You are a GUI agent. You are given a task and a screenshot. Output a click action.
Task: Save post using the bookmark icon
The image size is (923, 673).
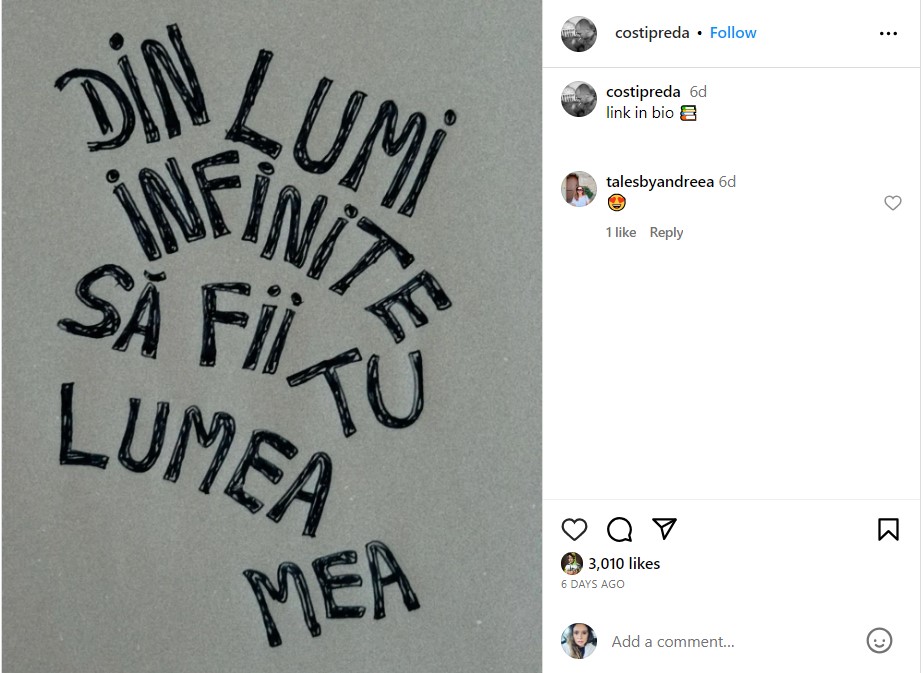point(888,529)
